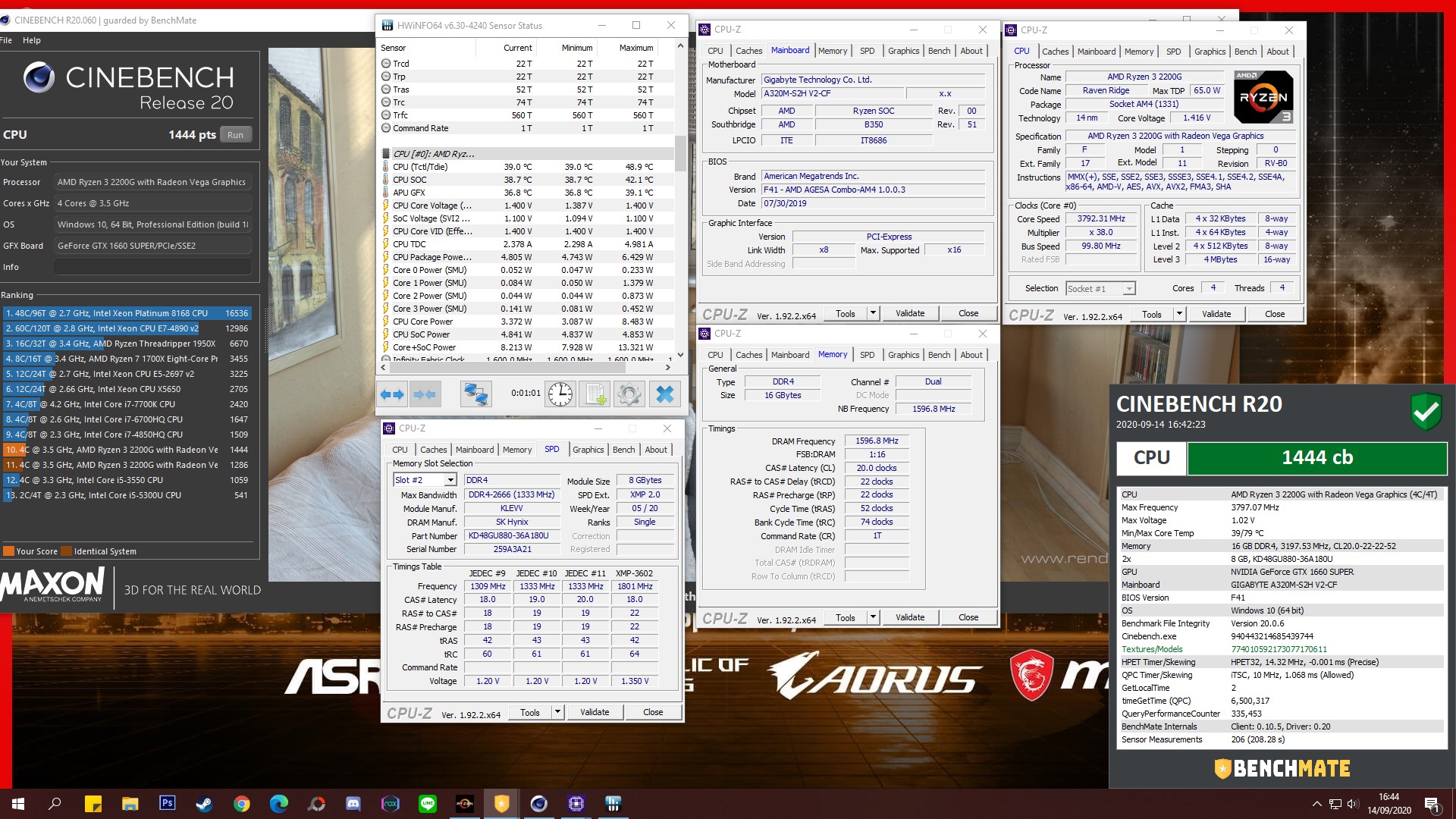Select ranking row Intel Core i5-5300U

[127, 495]
